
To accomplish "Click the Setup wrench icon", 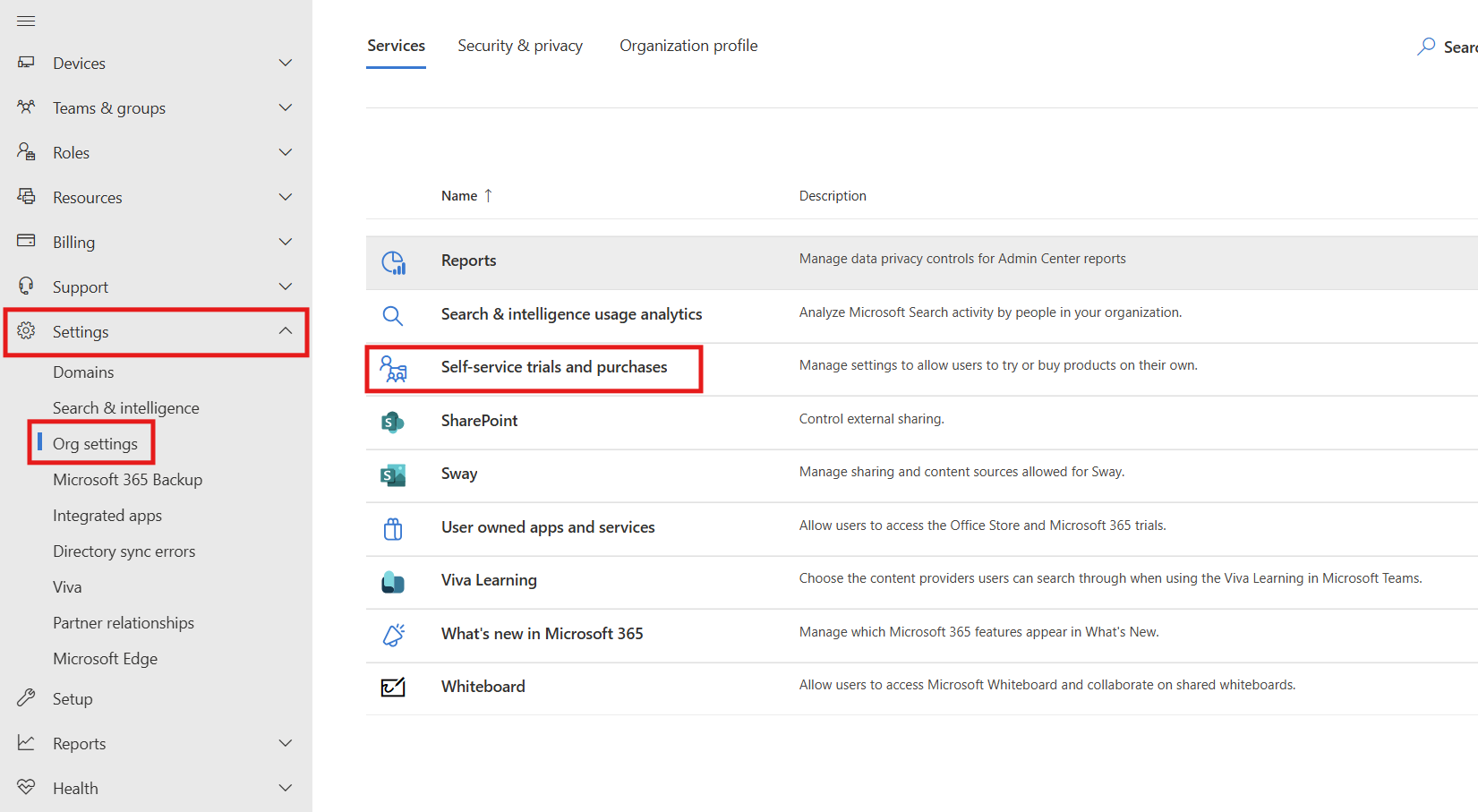I will pyautogui.click(x=26, y=697).
